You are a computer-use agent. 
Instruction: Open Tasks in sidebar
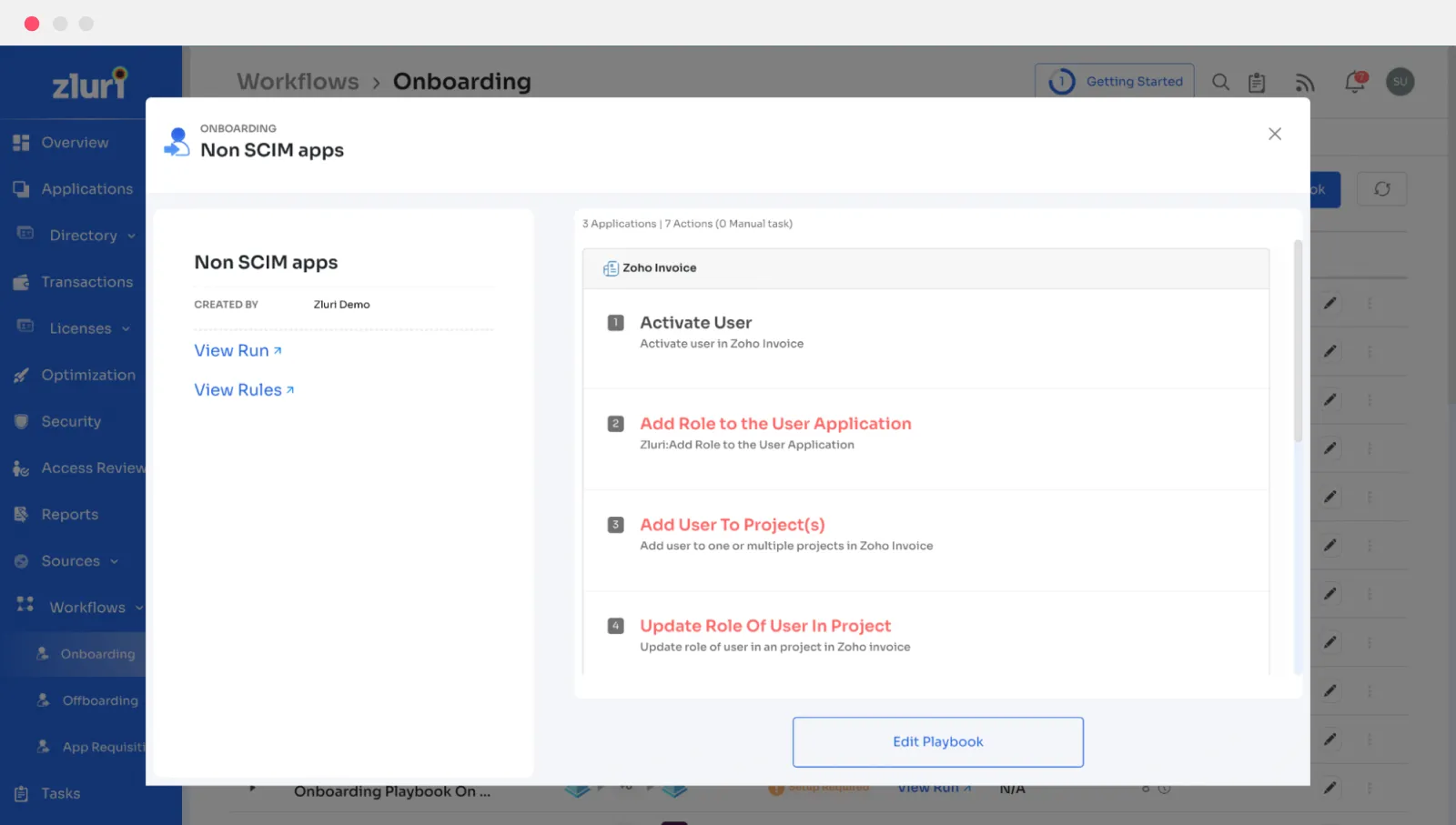60,793
